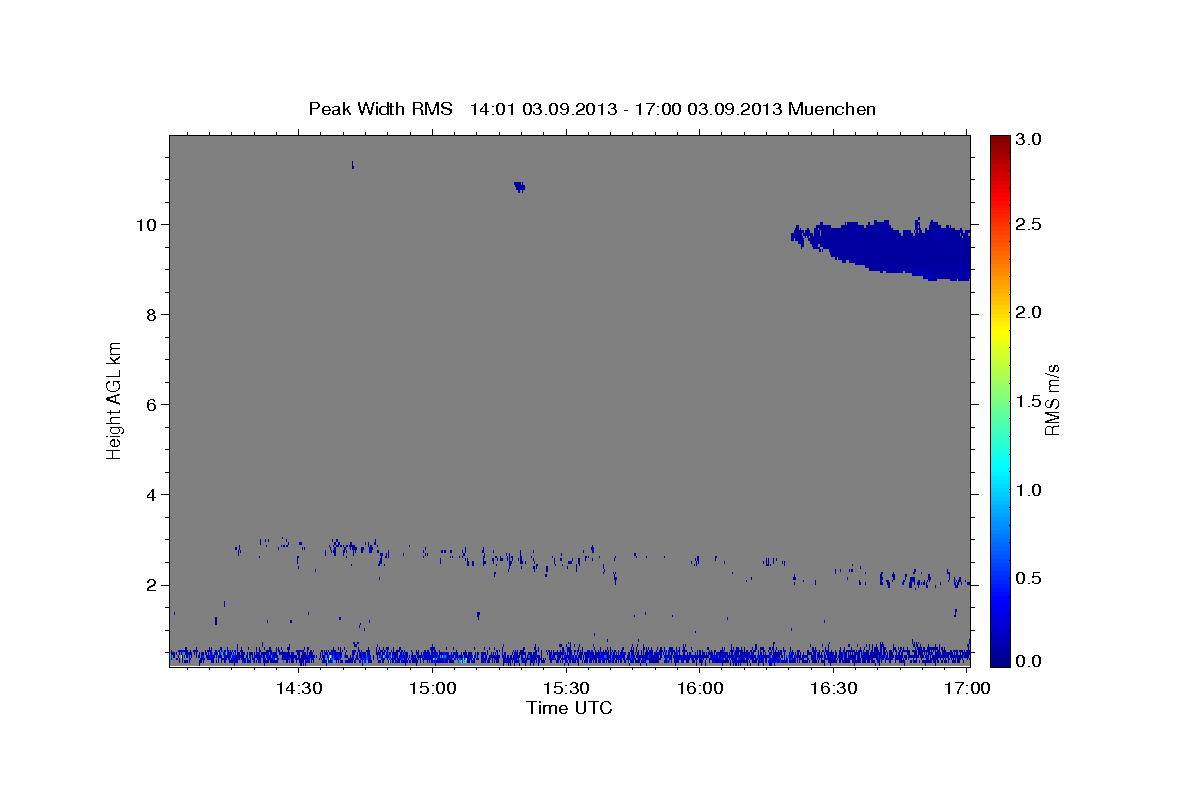Click the colorbar value 2.5
1200x800 pixels.
click(1031, 224)
